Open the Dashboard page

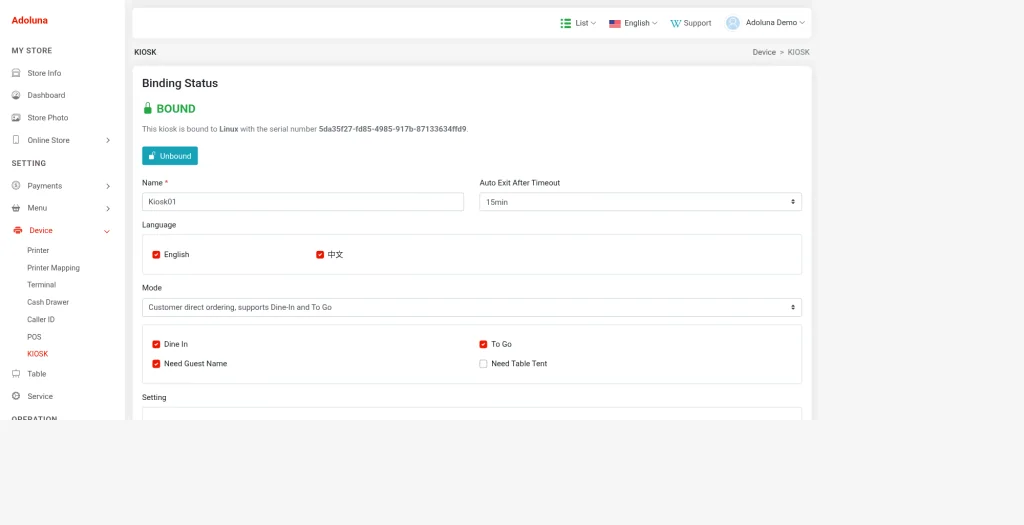pyautogui.click(x=46, y=95)
